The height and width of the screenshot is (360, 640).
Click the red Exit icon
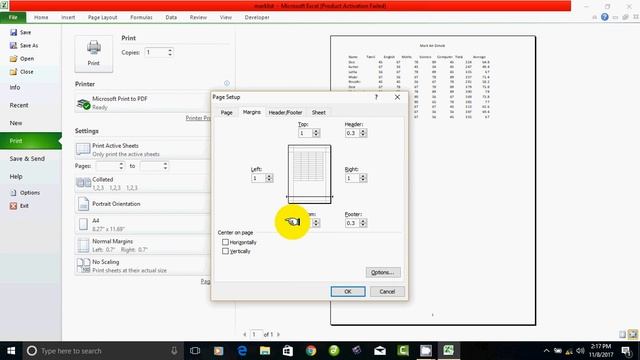click(x=13, y=206)
